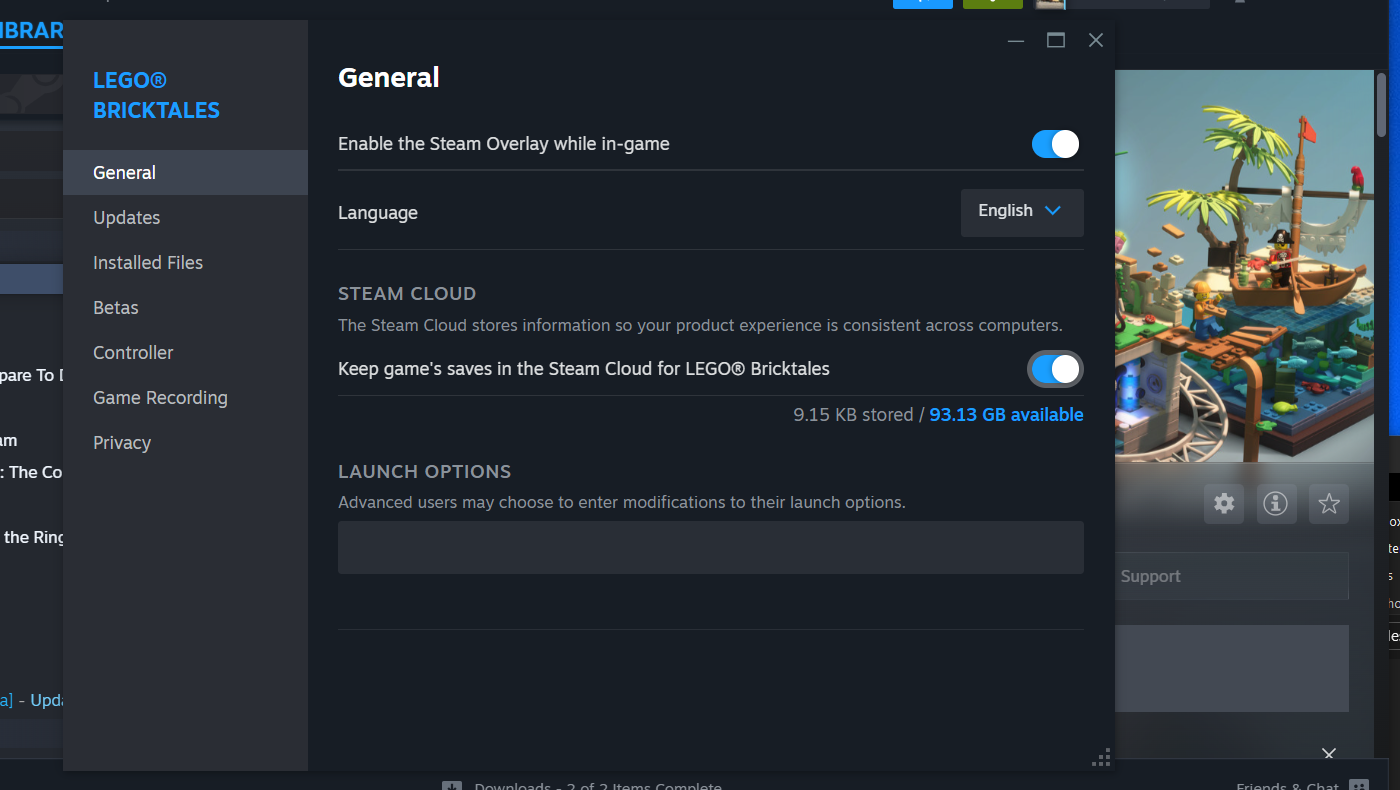Viewport: 1400px width, 790px height.
Task: Switch to the Updates section
Action: tap(127, 218)
